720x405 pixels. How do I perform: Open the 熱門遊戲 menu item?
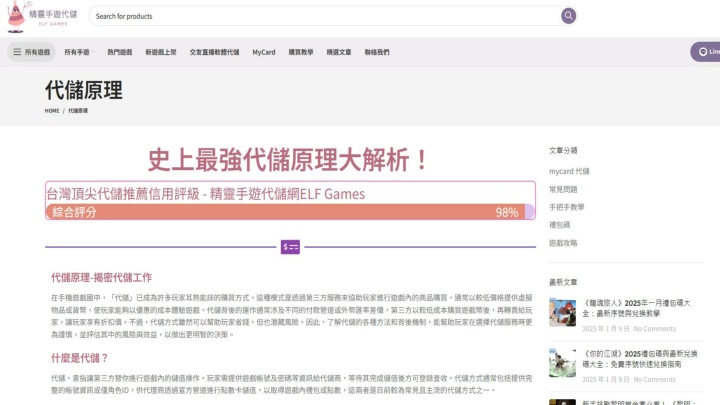point(120,52)
